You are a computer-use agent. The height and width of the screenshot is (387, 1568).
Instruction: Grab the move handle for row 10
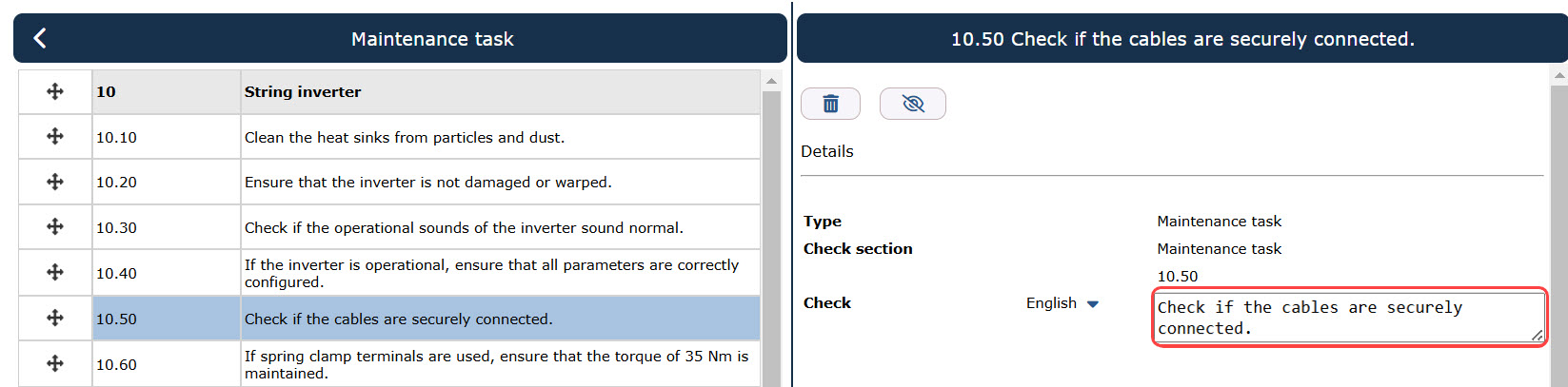click(x=55, y=91)
